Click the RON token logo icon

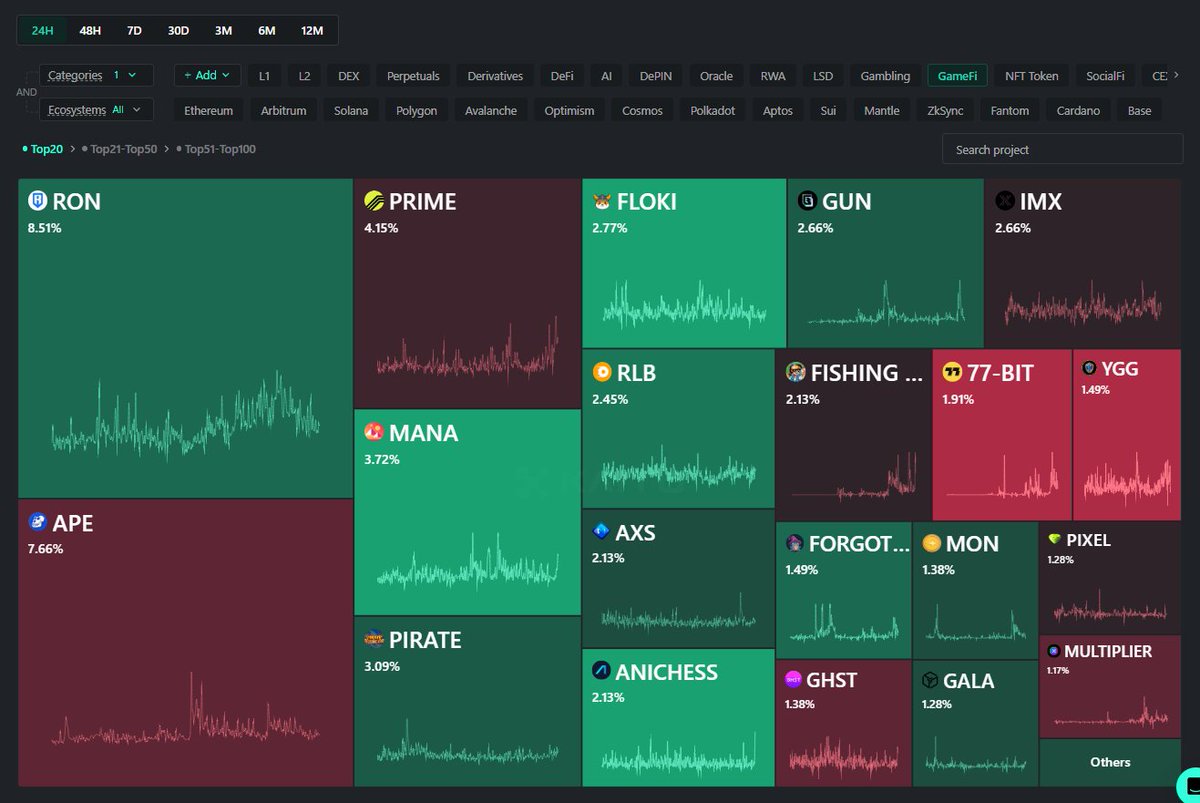[x=38, y=201]
